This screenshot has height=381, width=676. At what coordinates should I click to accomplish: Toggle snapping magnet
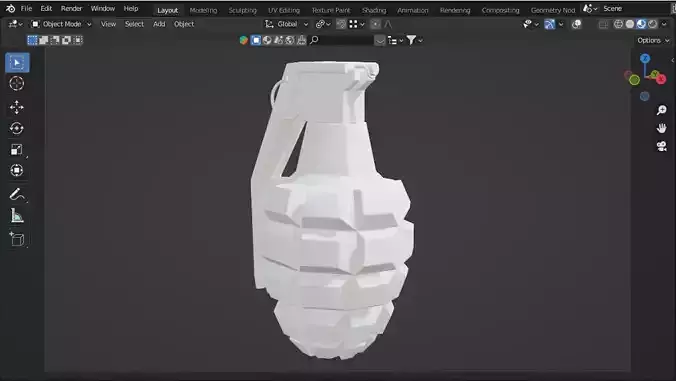tap(341, 24)
